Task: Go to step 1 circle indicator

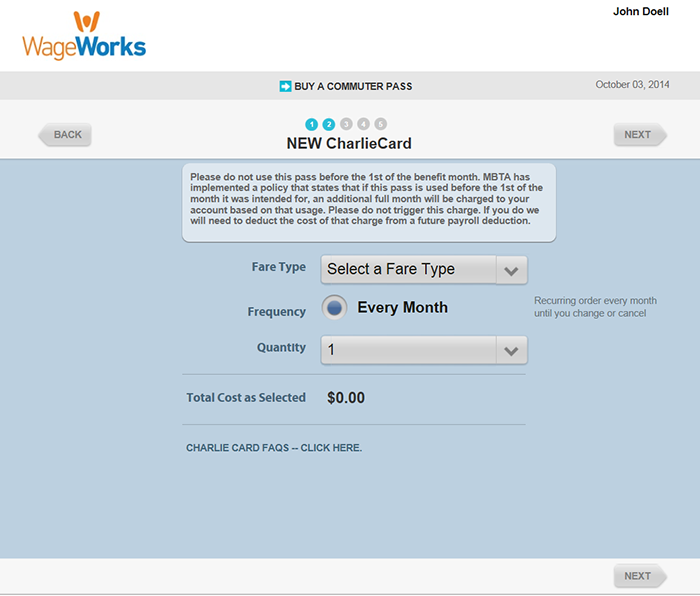Action: pyautogui.click(x=312, y=124)
